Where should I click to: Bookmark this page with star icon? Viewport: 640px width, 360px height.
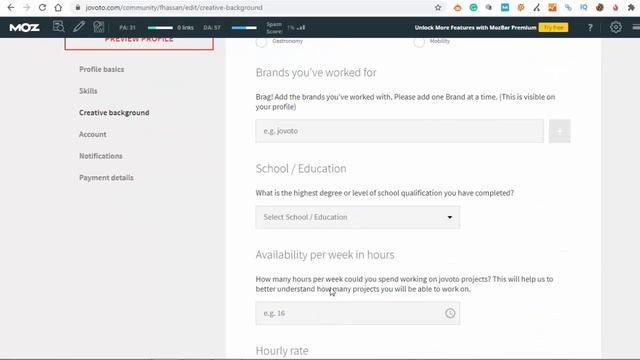click(438, 7)
